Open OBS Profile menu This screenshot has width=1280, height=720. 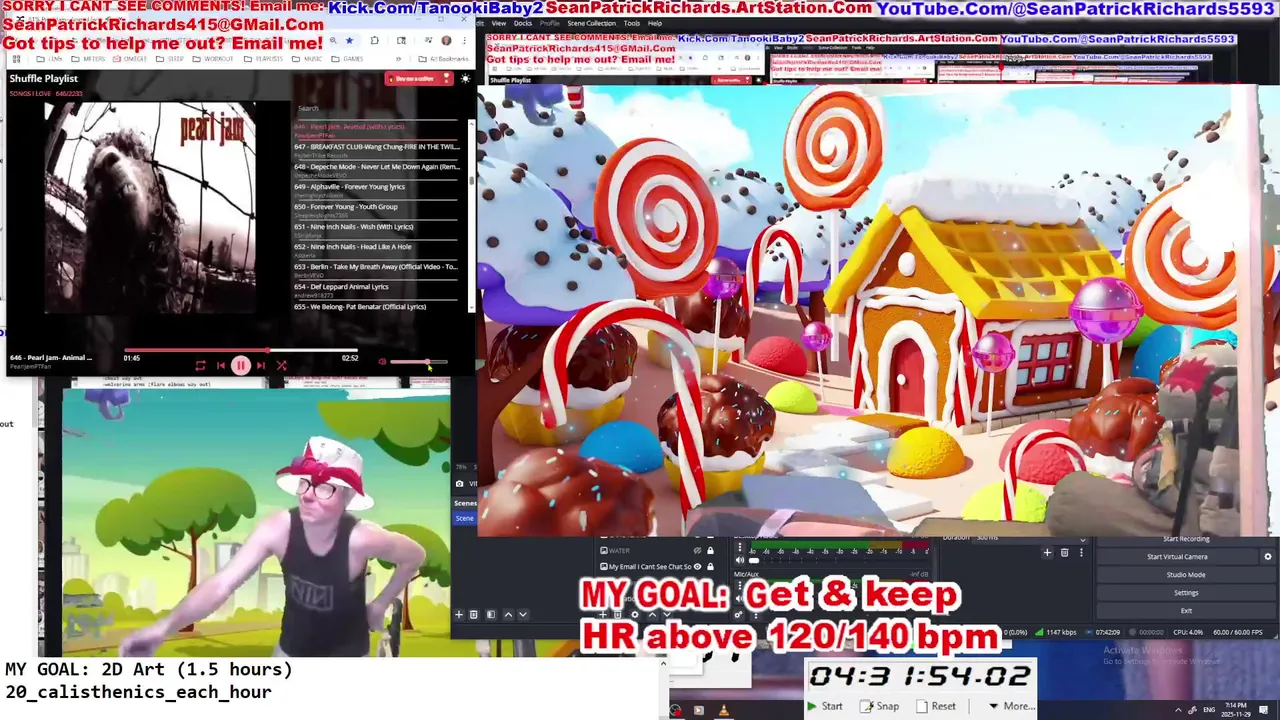pyautogui.click(x=549, y=23)
